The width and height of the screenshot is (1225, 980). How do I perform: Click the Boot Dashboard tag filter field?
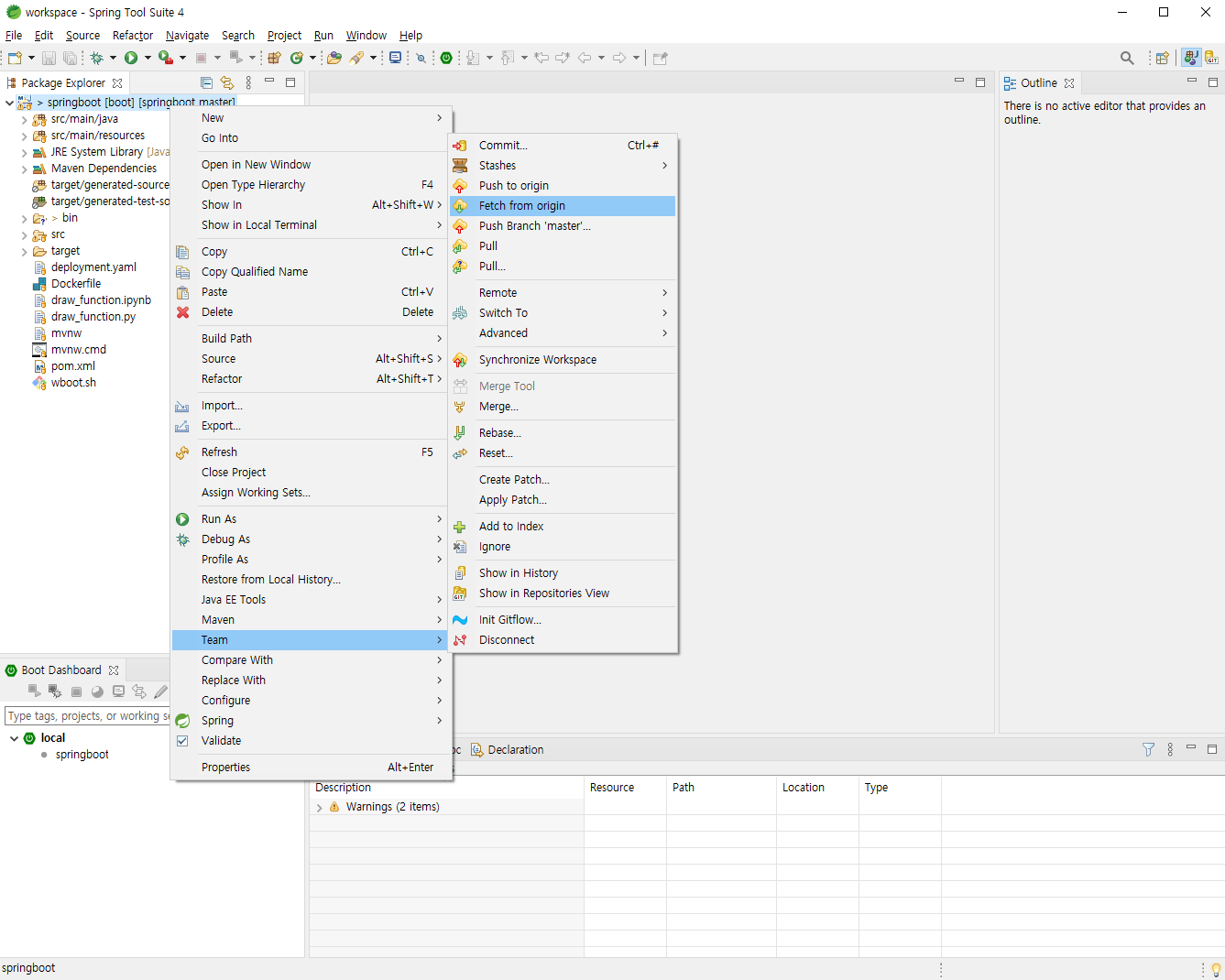[x=88, y=716]
